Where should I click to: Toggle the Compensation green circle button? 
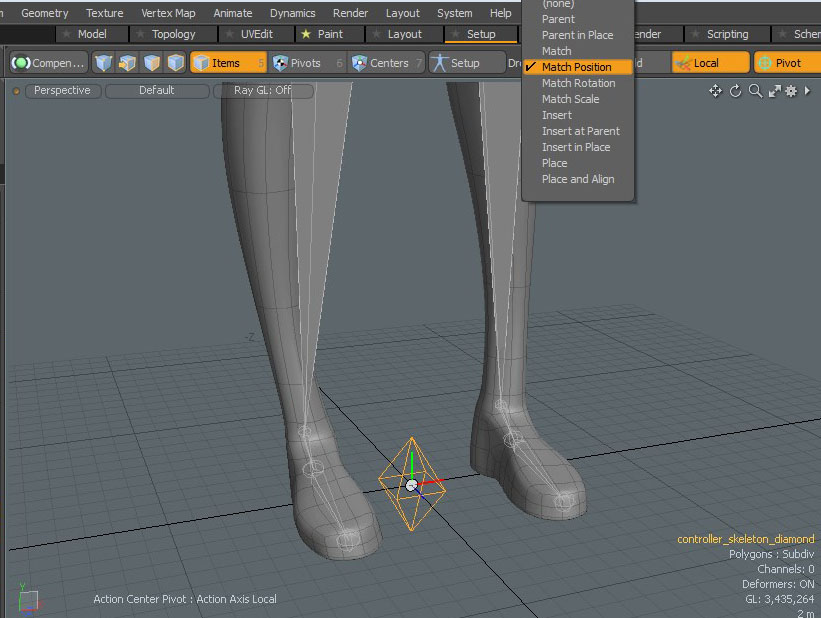tap(48, 63)
